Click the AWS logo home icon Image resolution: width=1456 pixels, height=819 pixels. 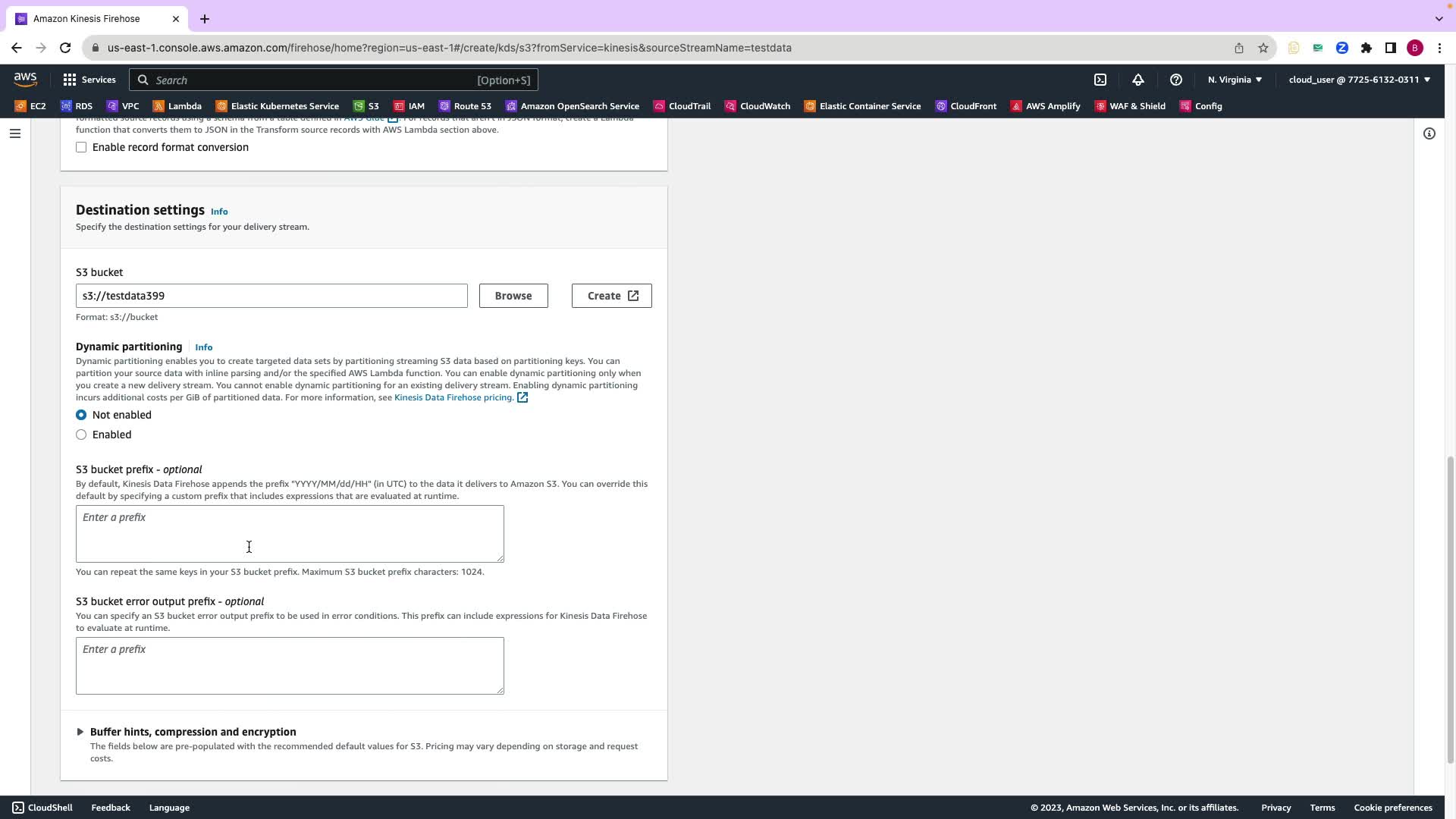point(25,80)
